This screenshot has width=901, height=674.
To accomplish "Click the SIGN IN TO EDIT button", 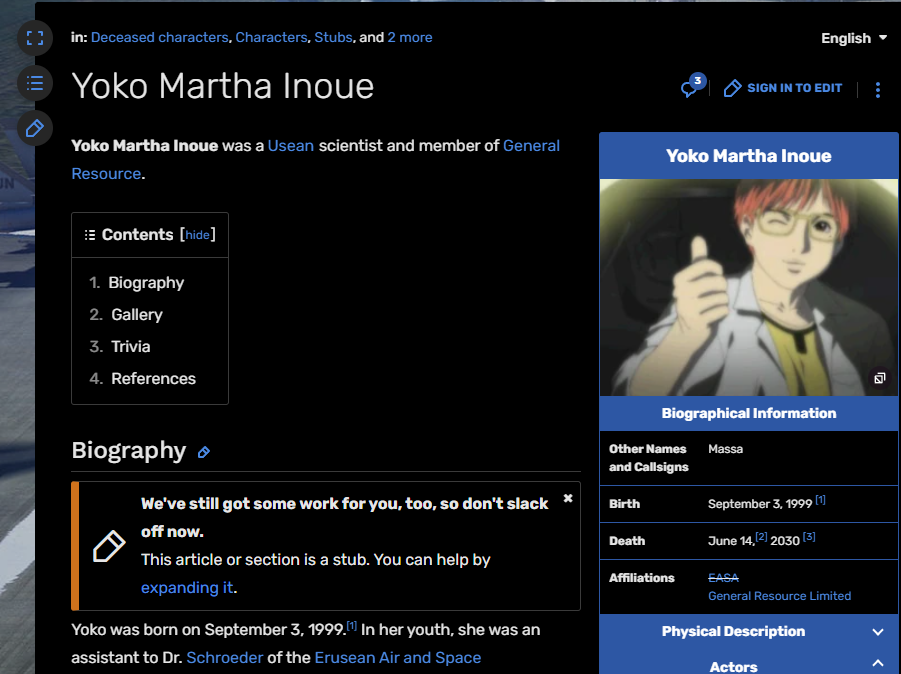I will [x=783, y=88].
